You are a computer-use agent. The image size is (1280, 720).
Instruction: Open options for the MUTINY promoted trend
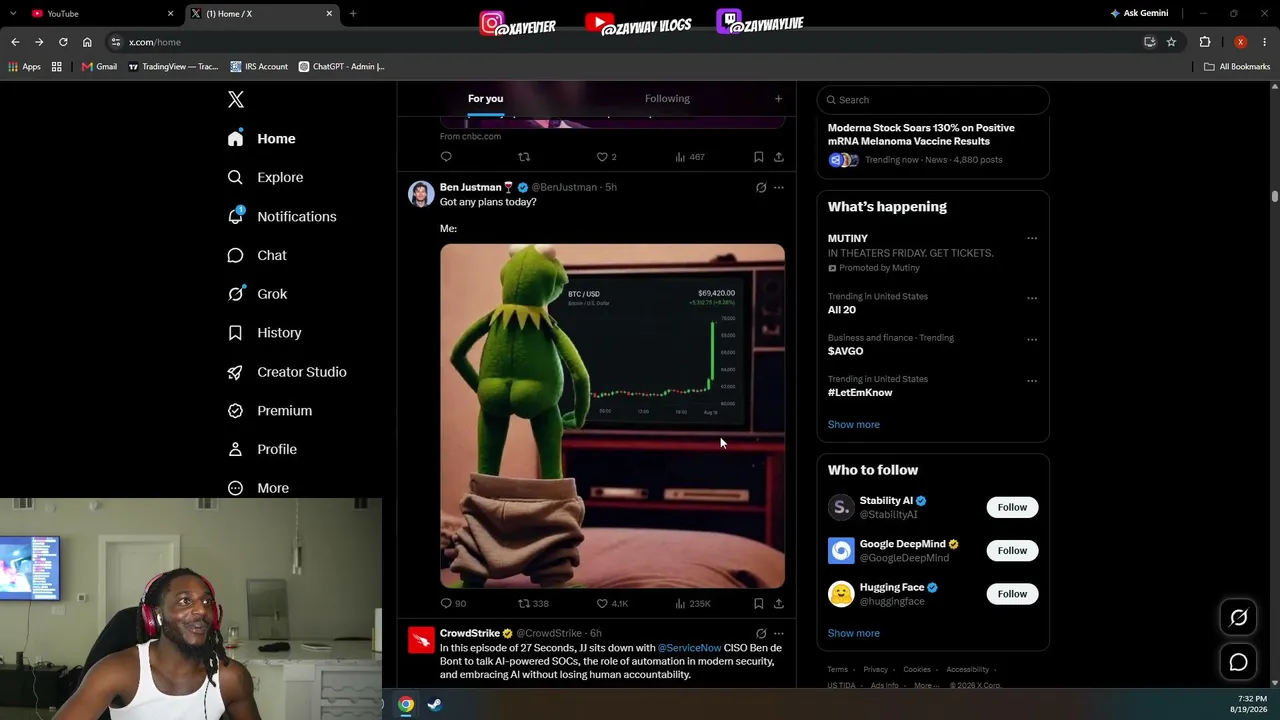(1032, 238)
